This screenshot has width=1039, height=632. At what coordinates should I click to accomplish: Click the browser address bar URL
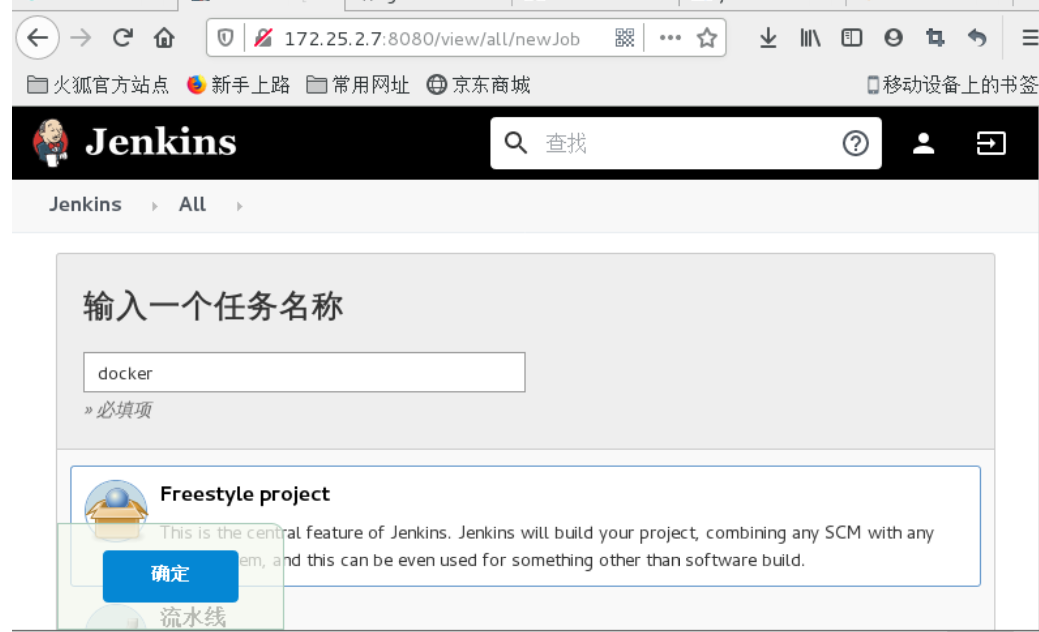click(x=432, y=38)
